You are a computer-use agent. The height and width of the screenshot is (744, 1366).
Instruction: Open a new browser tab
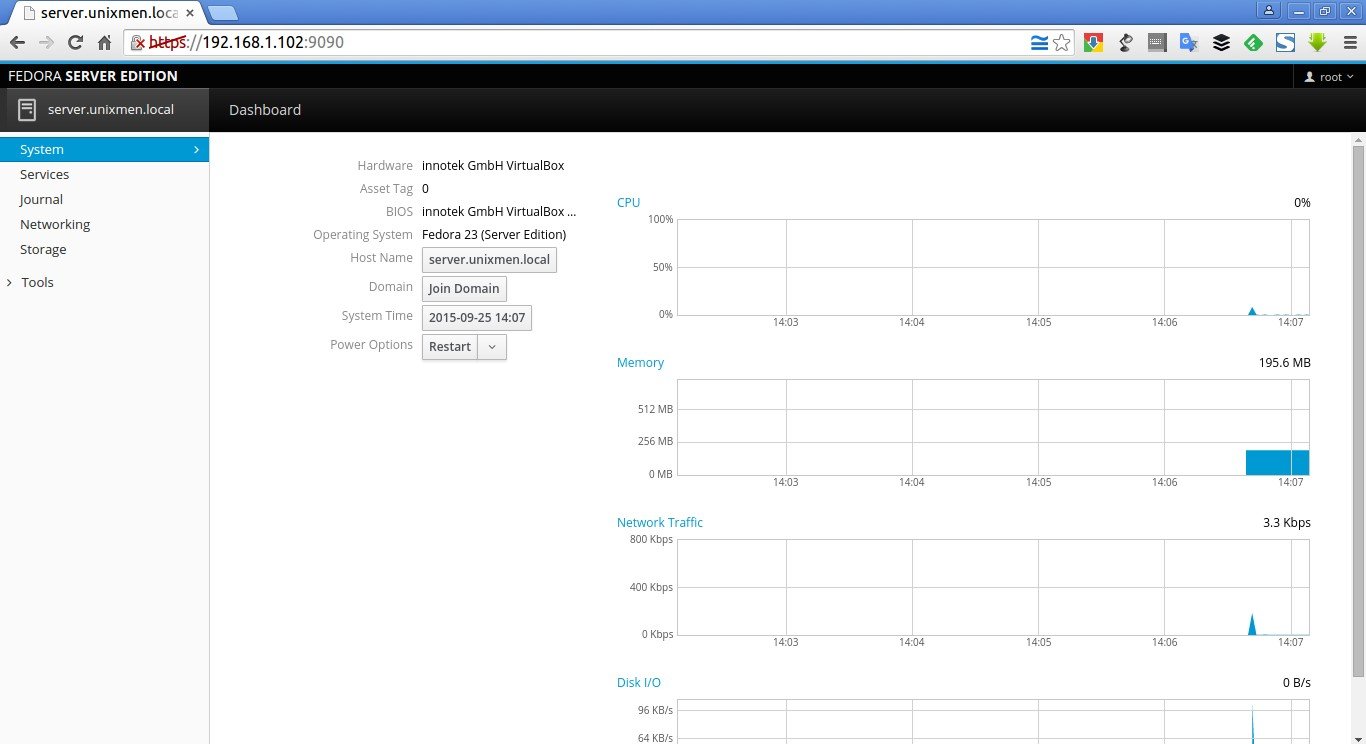tap(223, 13)
